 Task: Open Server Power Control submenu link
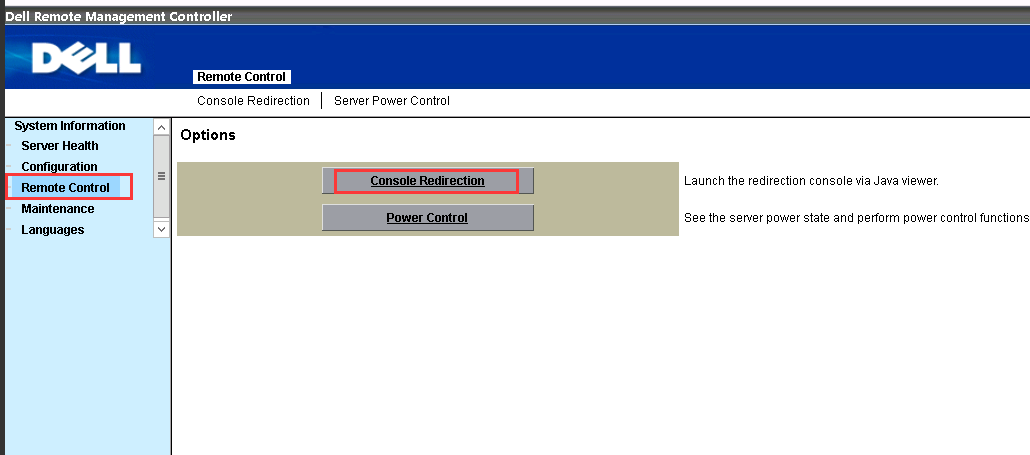pos(392,100)
